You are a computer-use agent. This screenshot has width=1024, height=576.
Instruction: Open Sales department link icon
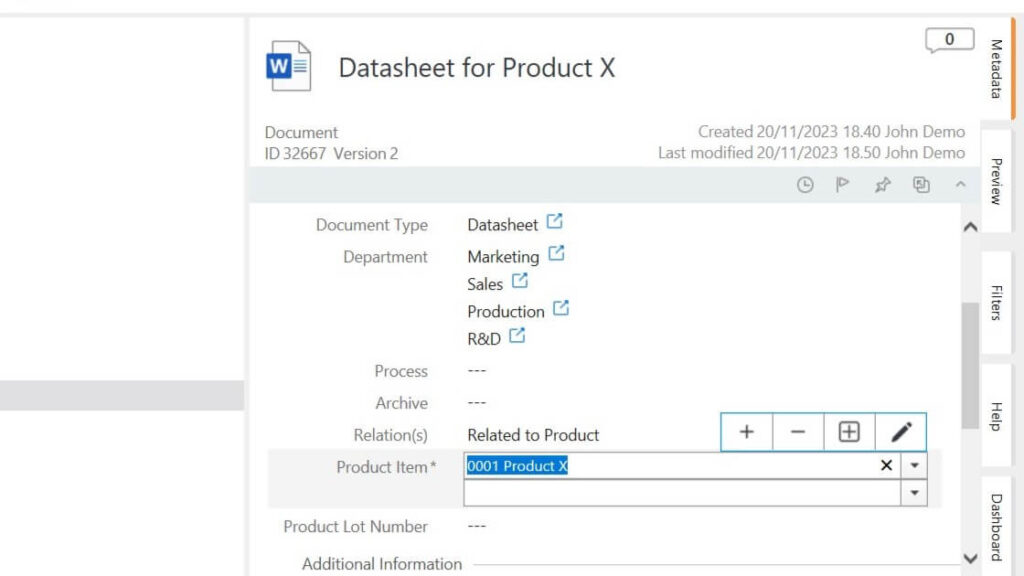click(x=520, y=281)
